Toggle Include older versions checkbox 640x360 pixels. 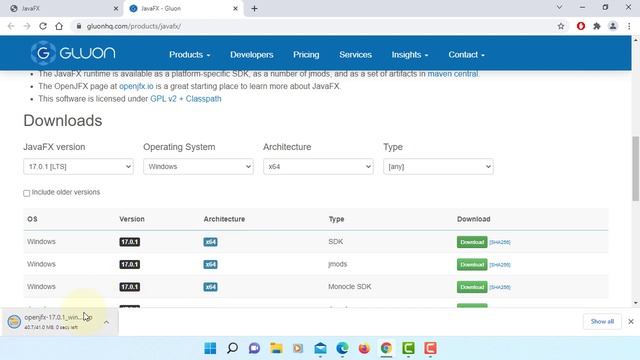pos(27,193)
